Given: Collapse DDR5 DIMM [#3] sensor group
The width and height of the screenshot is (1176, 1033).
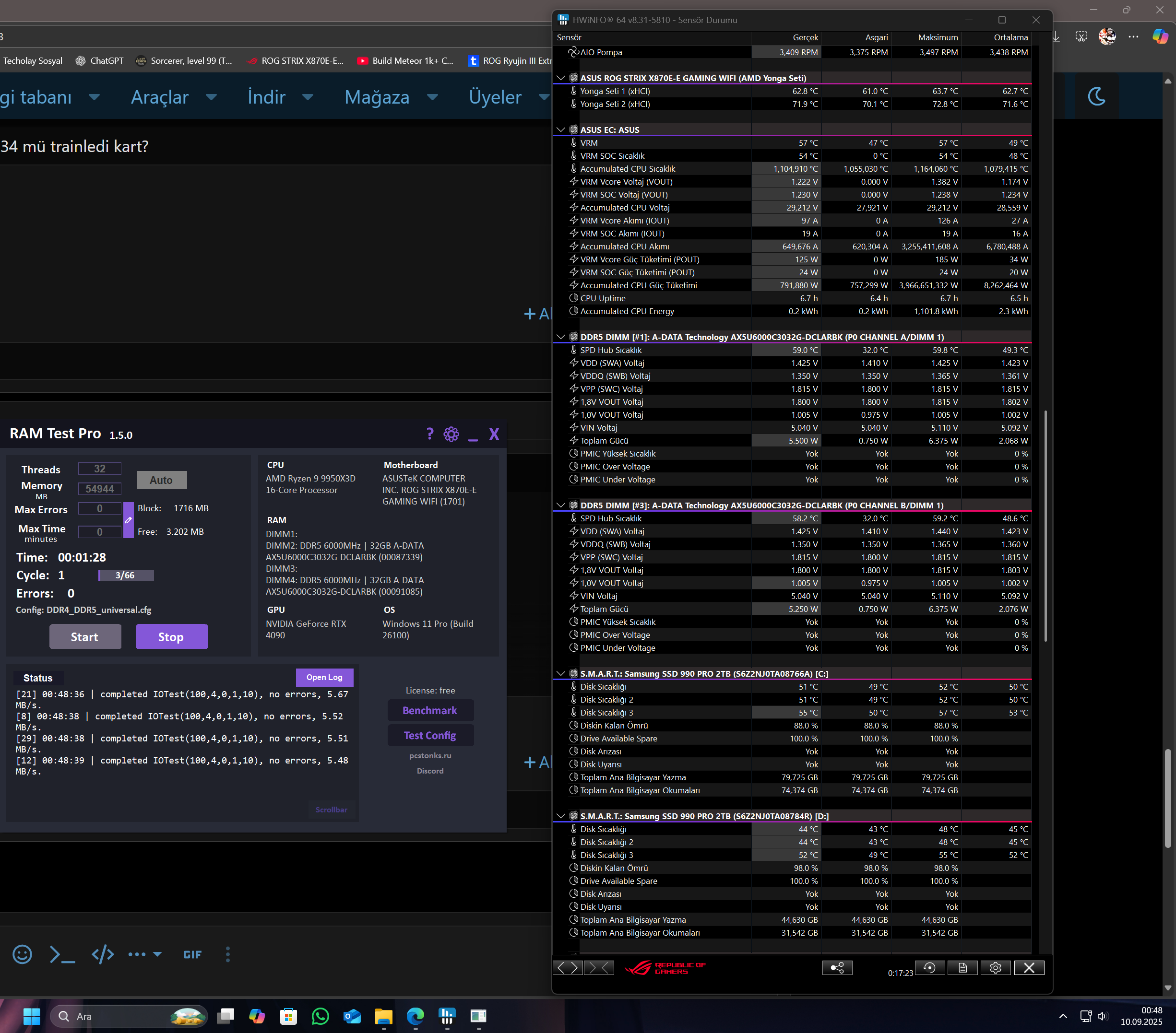Looking at the screenshot, I should tap(560, 505).
